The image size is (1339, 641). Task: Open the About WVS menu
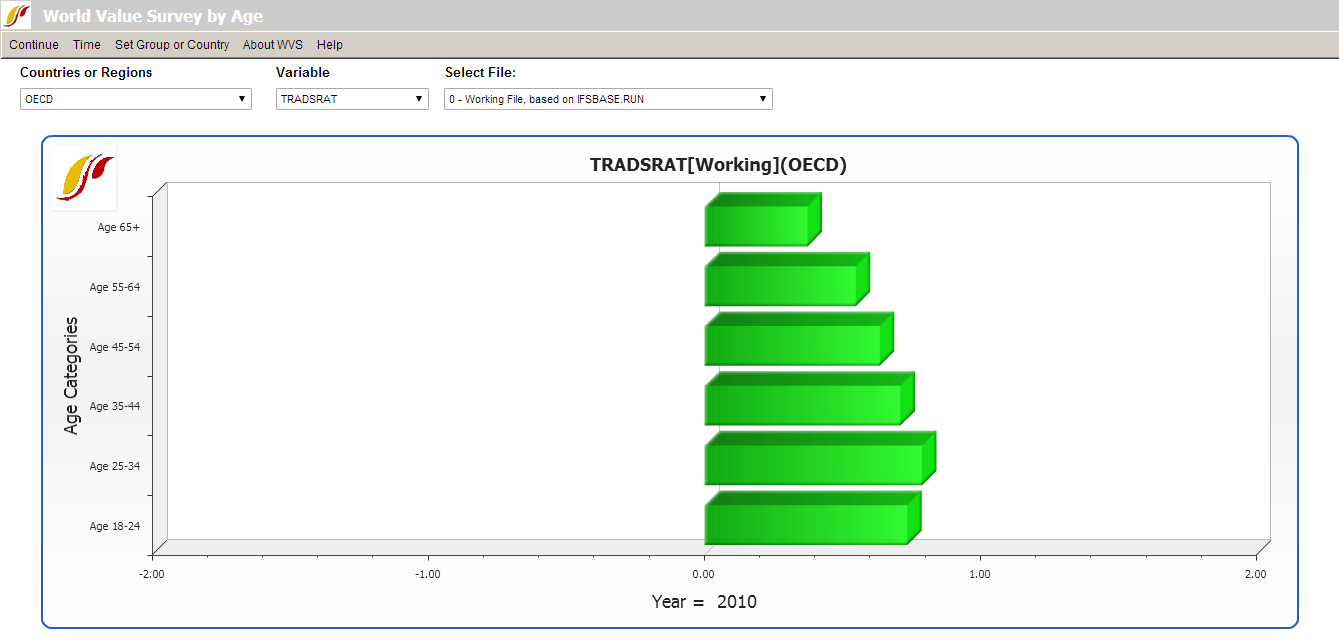click(273, 45)
